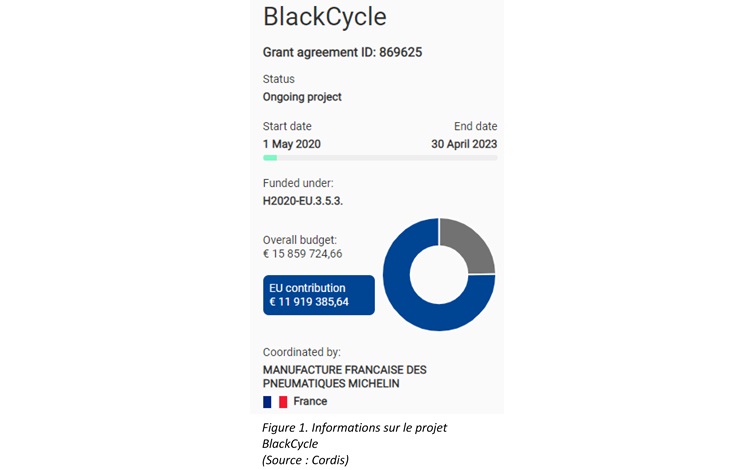Click the end date 30 April 2023
Screen dimensions: 750x470
point(464,144)
